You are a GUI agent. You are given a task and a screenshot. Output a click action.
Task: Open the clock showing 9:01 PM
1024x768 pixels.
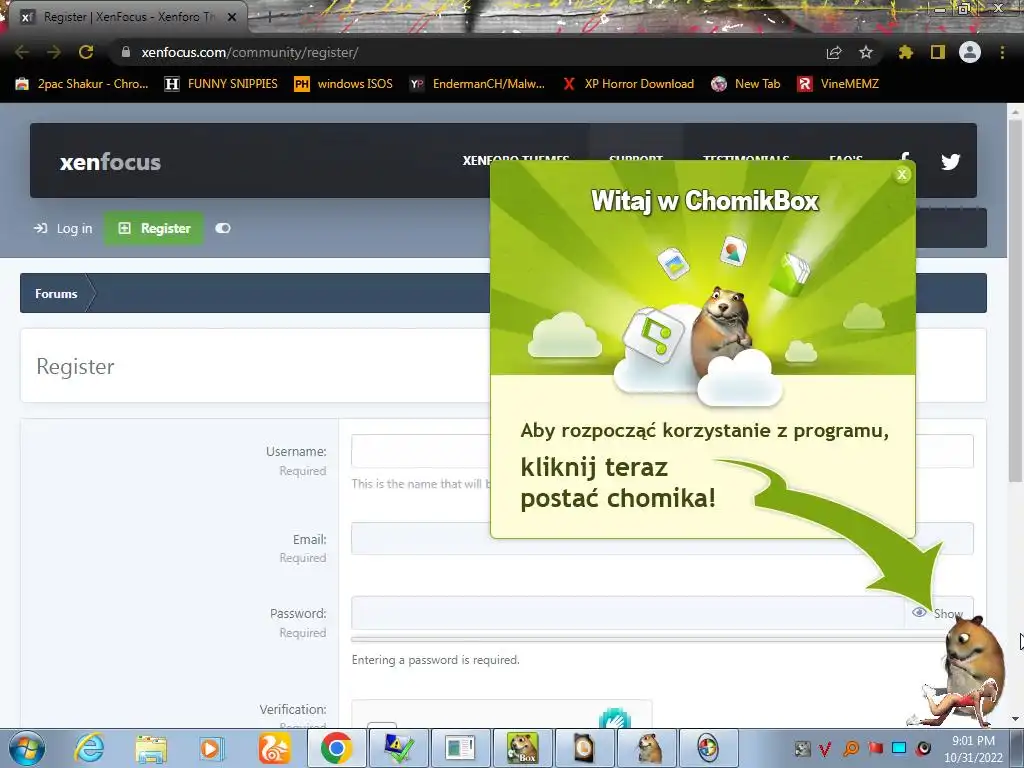coord(973,748)
